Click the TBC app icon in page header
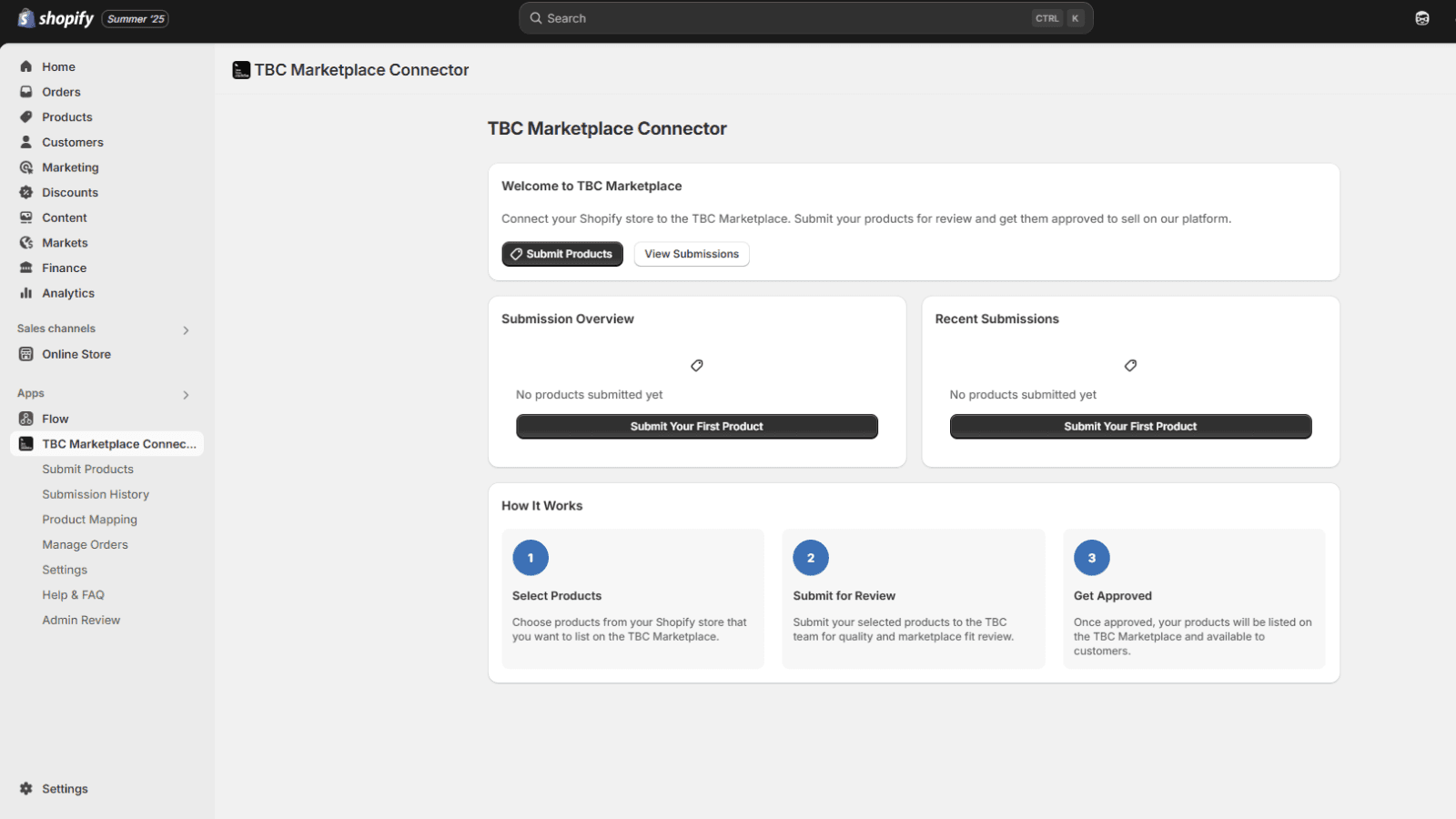1456x819 pixels. point(241,70)
